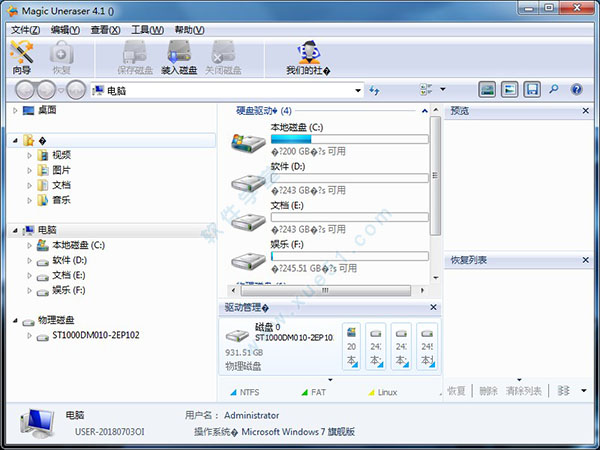Viewport: 600px width, 450px height.
Task: Select the 娱乐 (F:) drive icon in the file list
Action: tap(248, 261)
